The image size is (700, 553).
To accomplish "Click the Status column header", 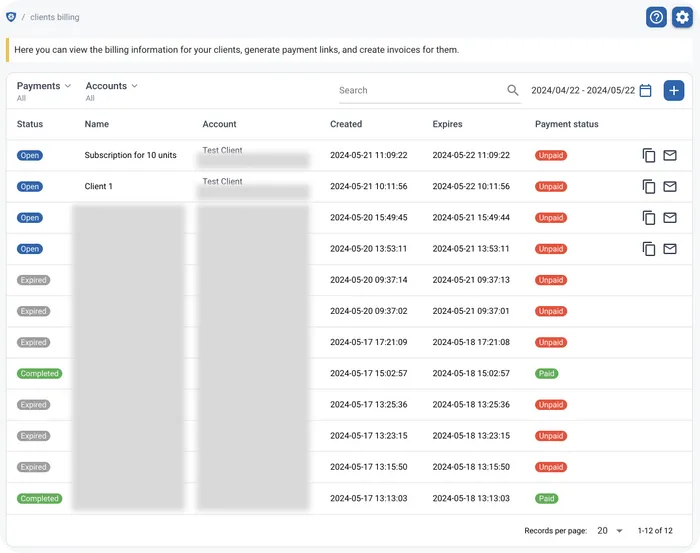I will pos(30,124).
